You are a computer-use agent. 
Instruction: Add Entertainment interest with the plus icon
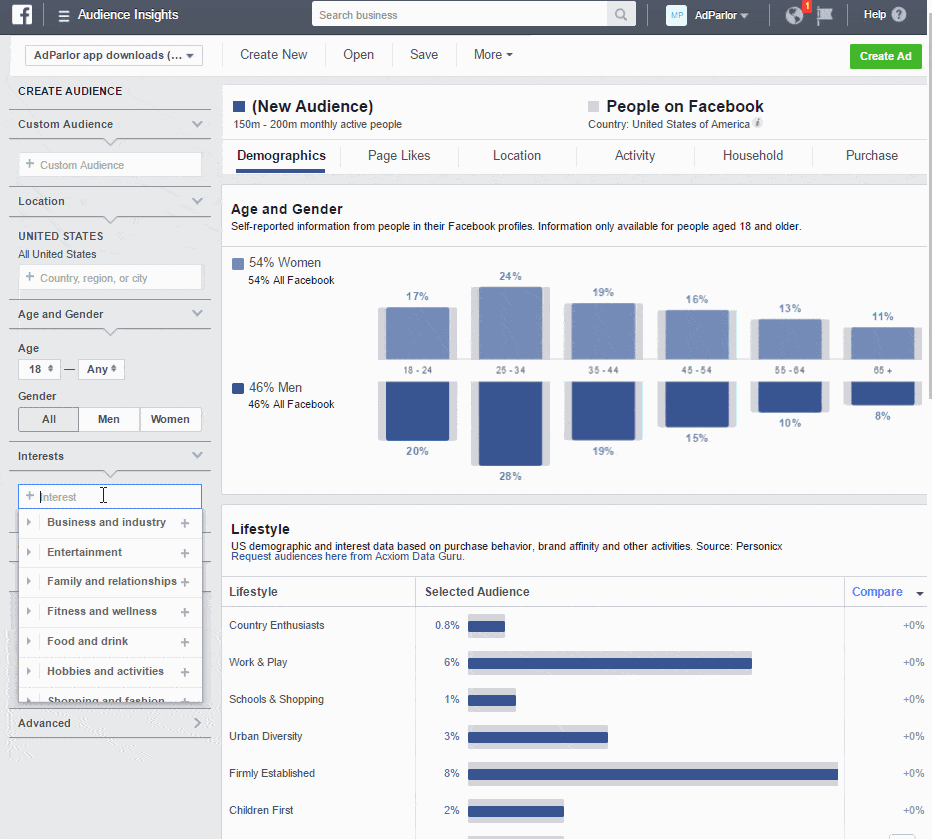click(x=184, y=552)
